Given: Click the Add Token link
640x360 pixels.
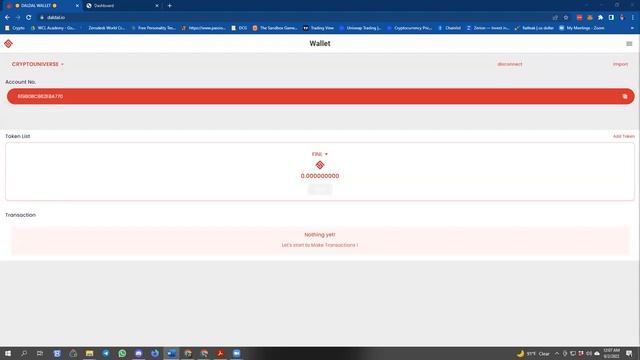Looking at the screenshot, I should 623,136.
